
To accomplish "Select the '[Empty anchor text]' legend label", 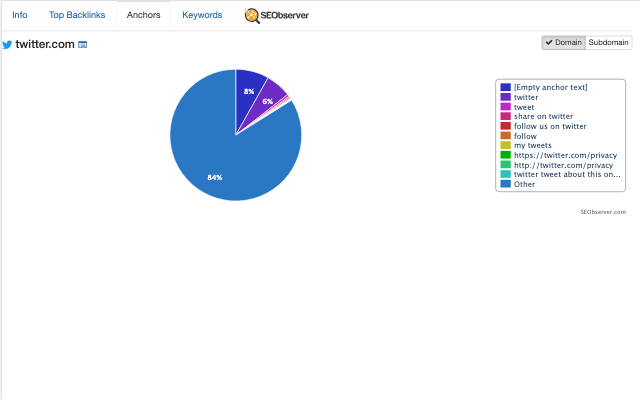I will (x=551, y=87).
